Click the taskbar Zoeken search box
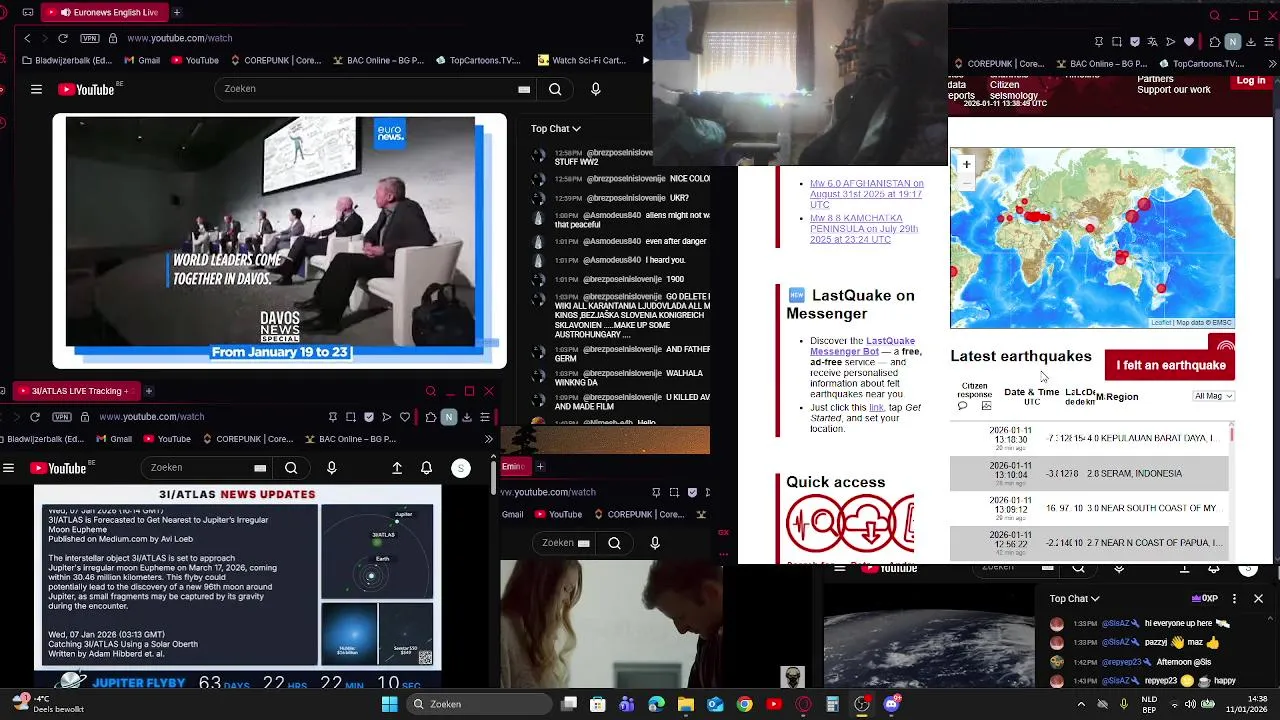This screenshot has height=720, width=1280. point(478,704)
